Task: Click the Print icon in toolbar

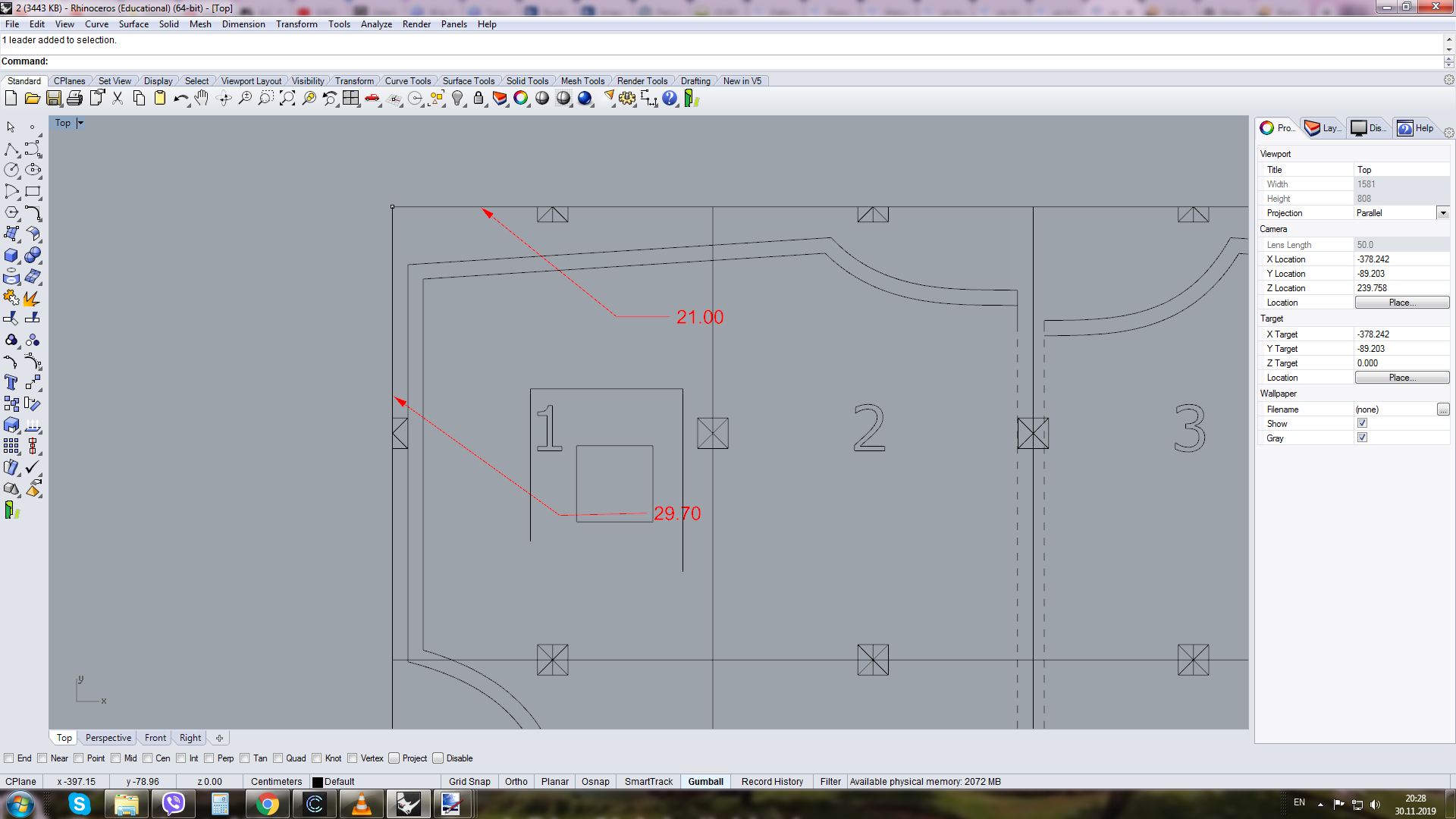Action: click(x=74, y=99)
